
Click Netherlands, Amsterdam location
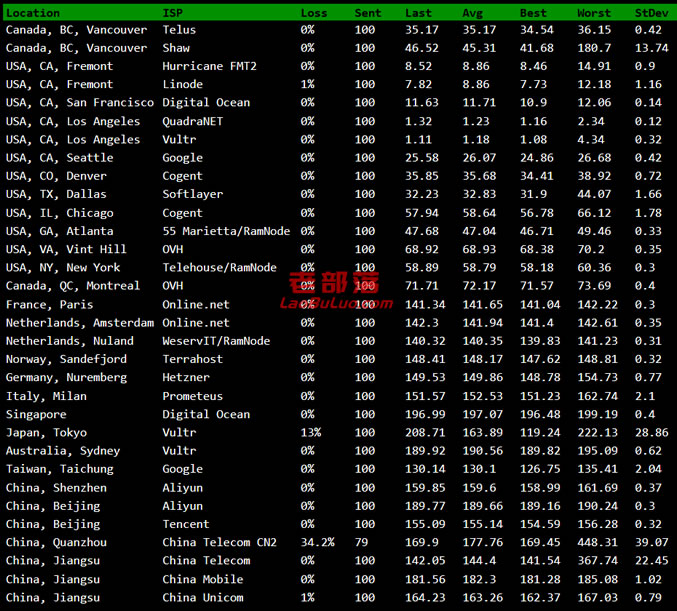[x=80, y=323]
